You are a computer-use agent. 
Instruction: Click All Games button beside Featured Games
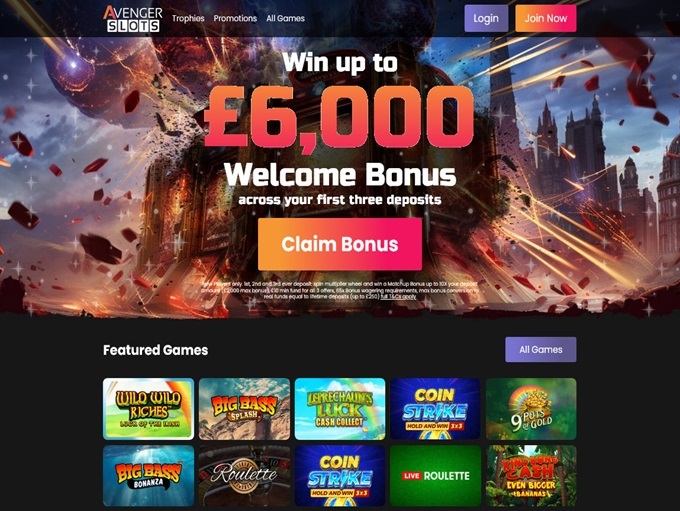click(540, 350)
